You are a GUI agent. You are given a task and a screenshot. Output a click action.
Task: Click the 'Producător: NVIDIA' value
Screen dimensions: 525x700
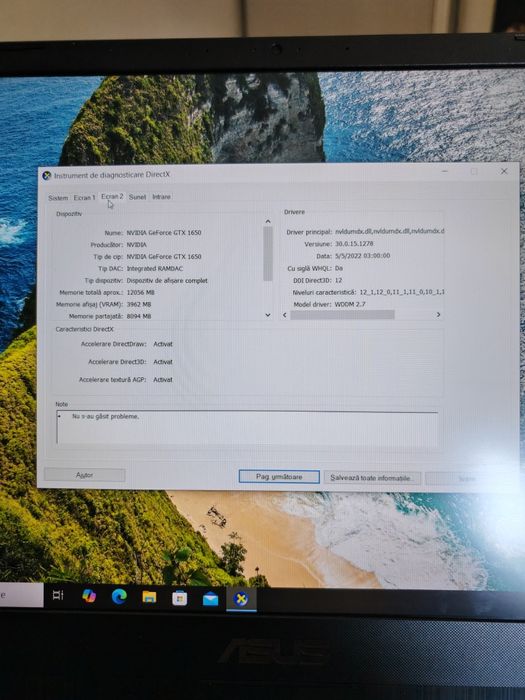pos(136,245)
